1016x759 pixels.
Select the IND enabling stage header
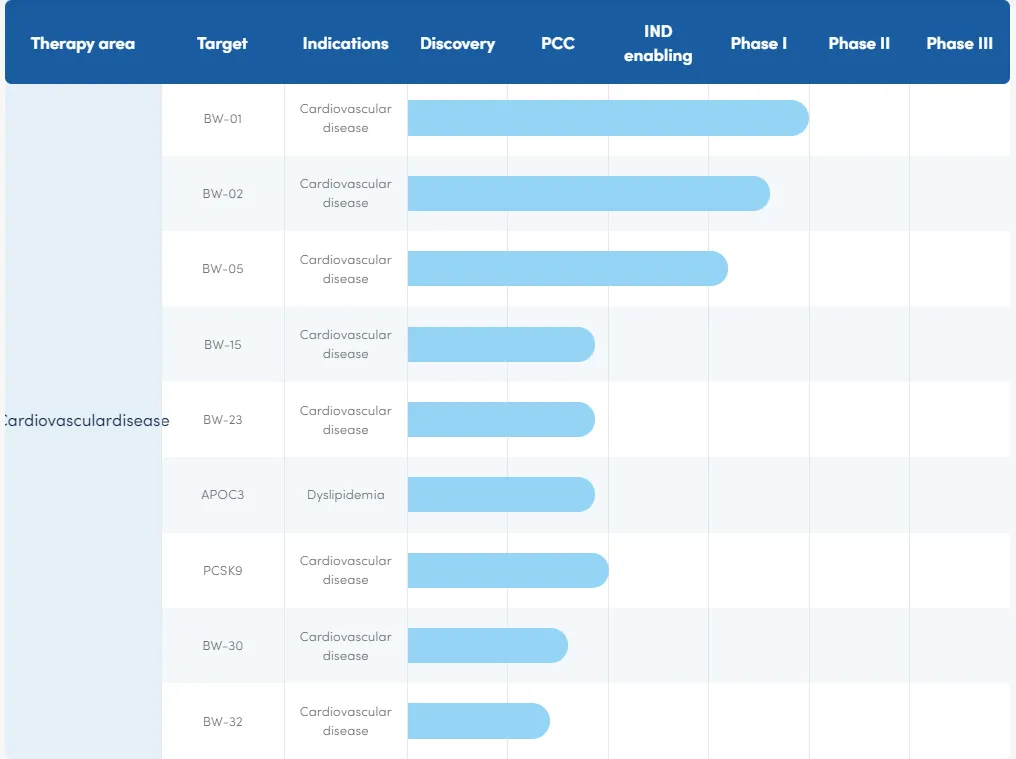click(658, 44)
